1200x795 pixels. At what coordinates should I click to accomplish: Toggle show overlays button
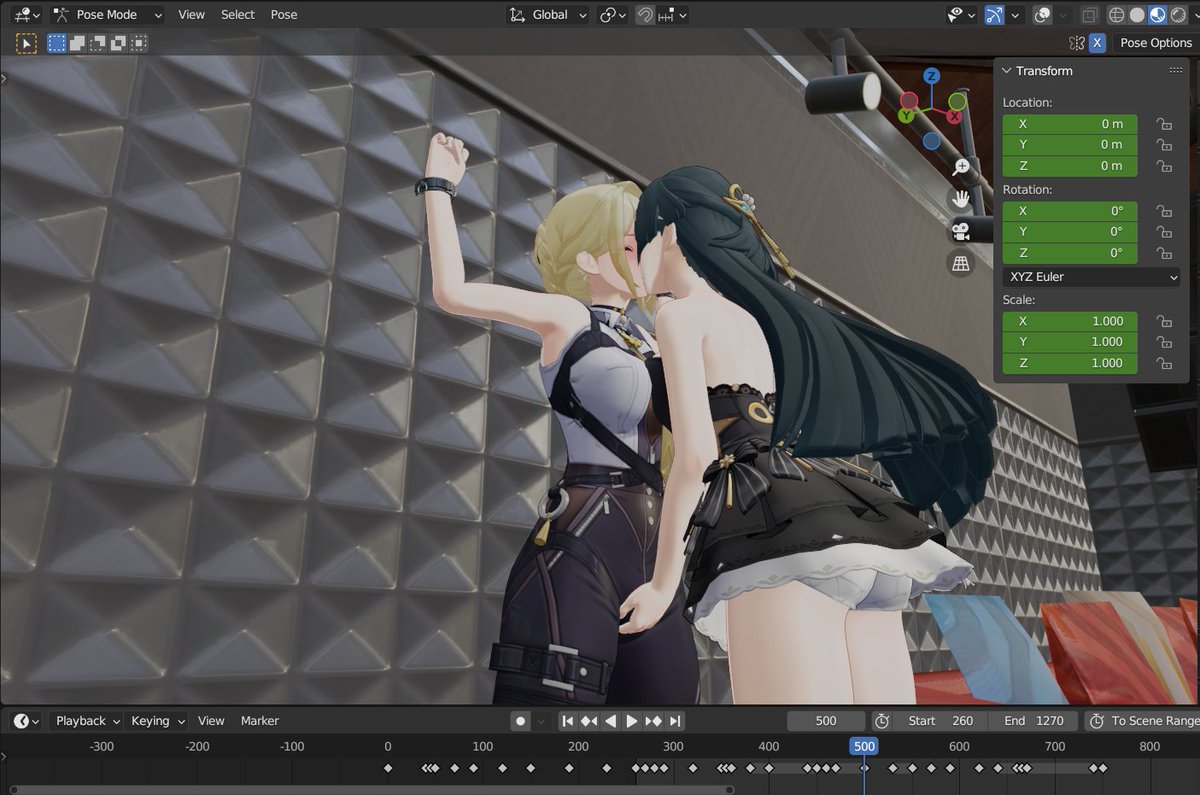(1043, 15)
